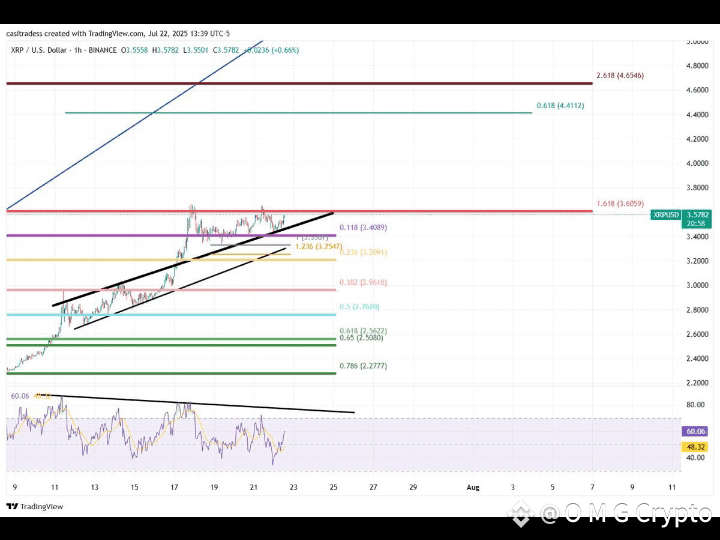Select the 0.618 (2.5622) Fibonacci label

point(363,331)
